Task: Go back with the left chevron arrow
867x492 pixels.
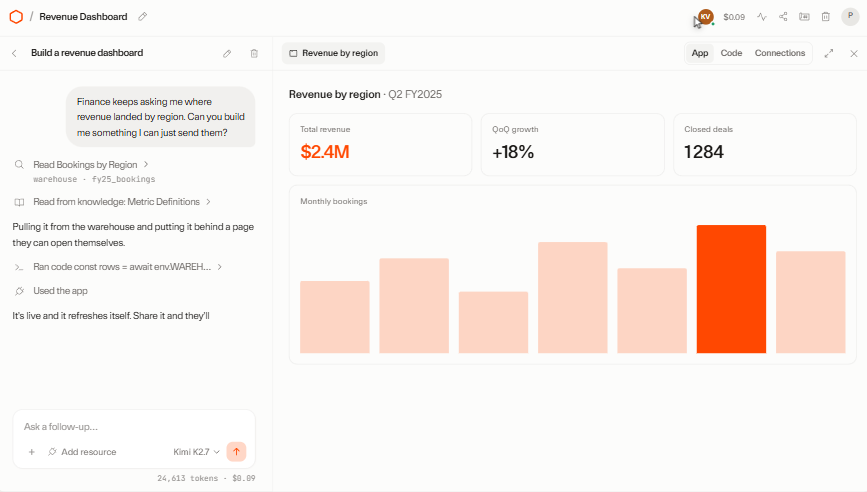Action: click(x=14, y=53)
